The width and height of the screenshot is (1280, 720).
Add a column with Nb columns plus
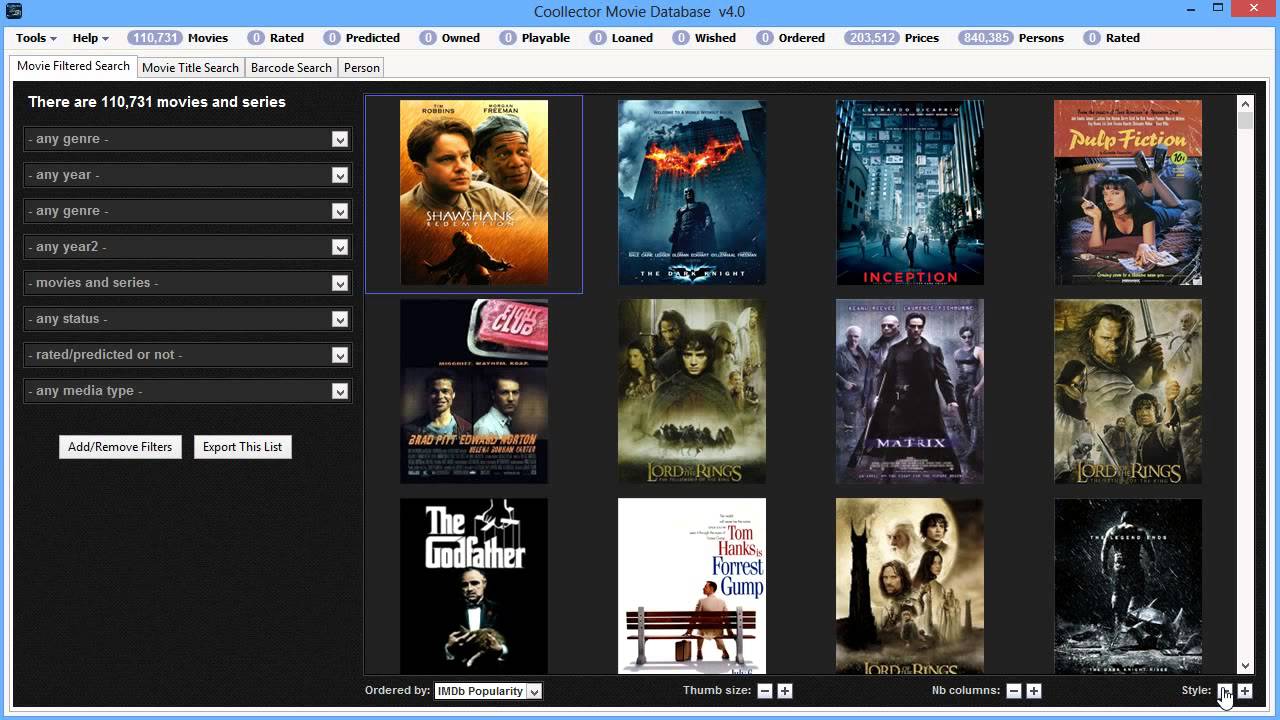tap(1034, 691)
